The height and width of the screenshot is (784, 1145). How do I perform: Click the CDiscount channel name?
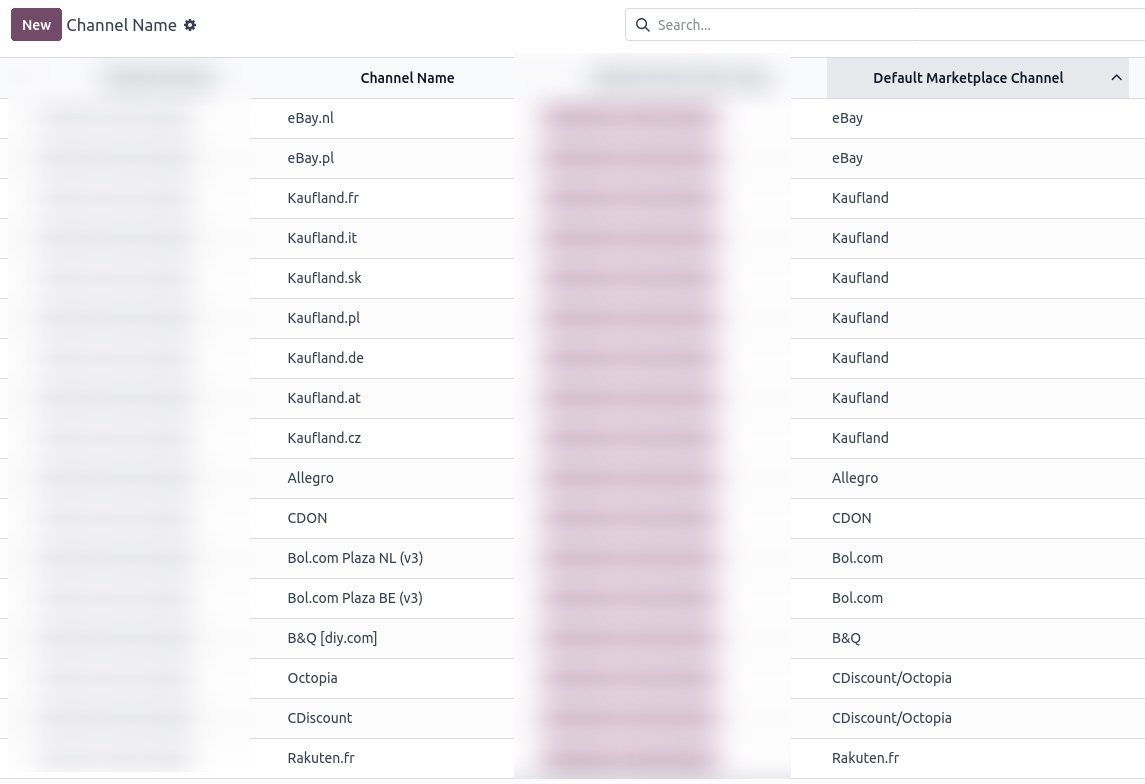pyautogui.click(x=320, y=718)
